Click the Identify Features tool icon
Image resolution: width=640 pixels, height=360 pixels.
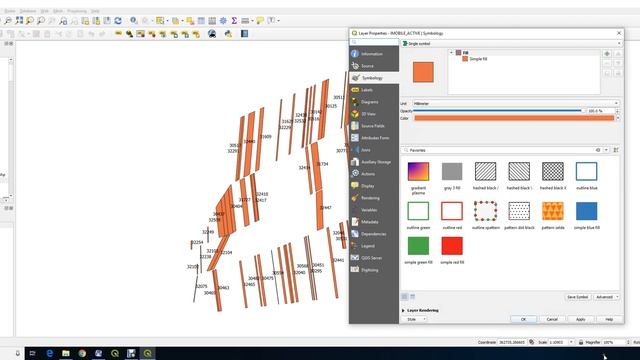[x=133, y=20]
